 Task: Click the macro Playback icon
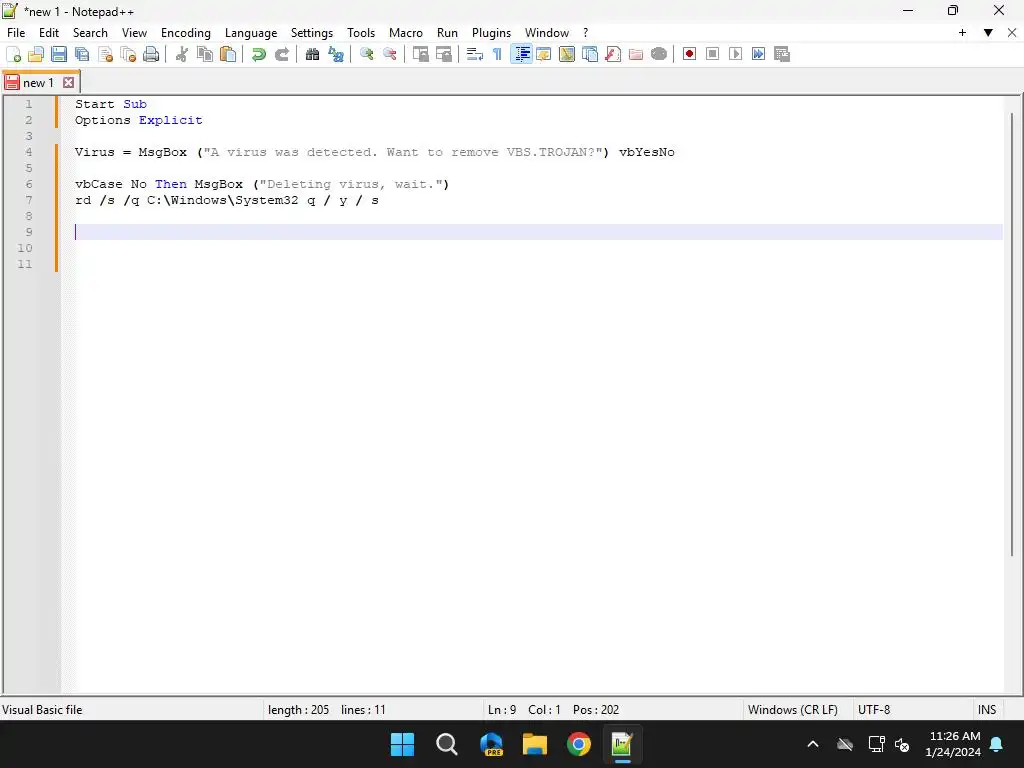click(735, 54)
